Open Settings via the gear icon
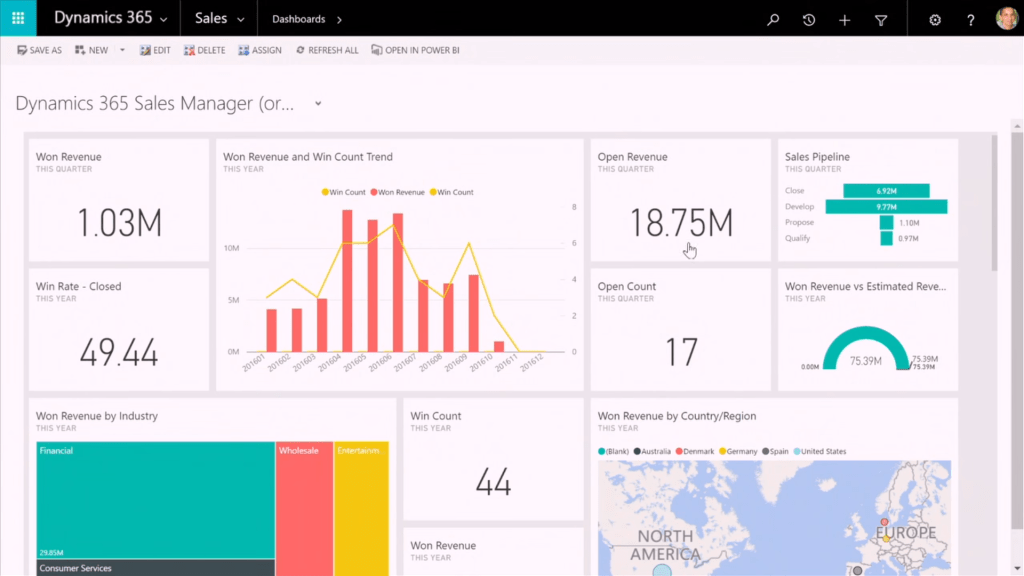This screenshot has width=1024, height=576. point(934,18)
